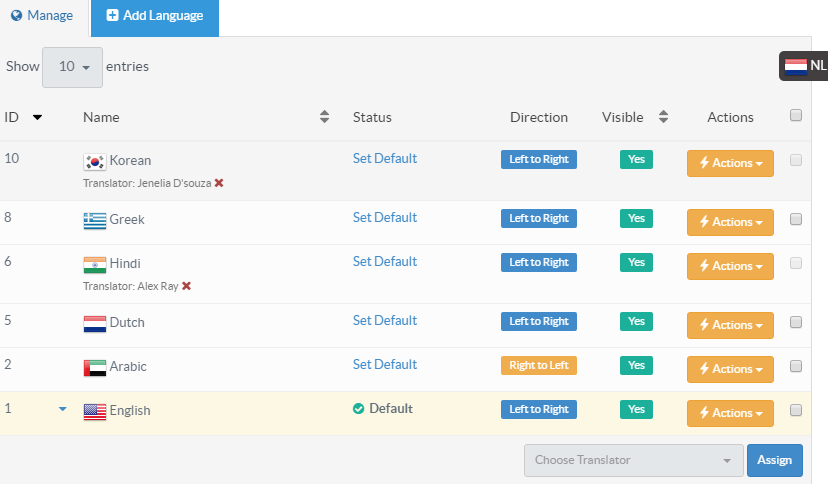Click the Greek flag icon

(95, 220)
